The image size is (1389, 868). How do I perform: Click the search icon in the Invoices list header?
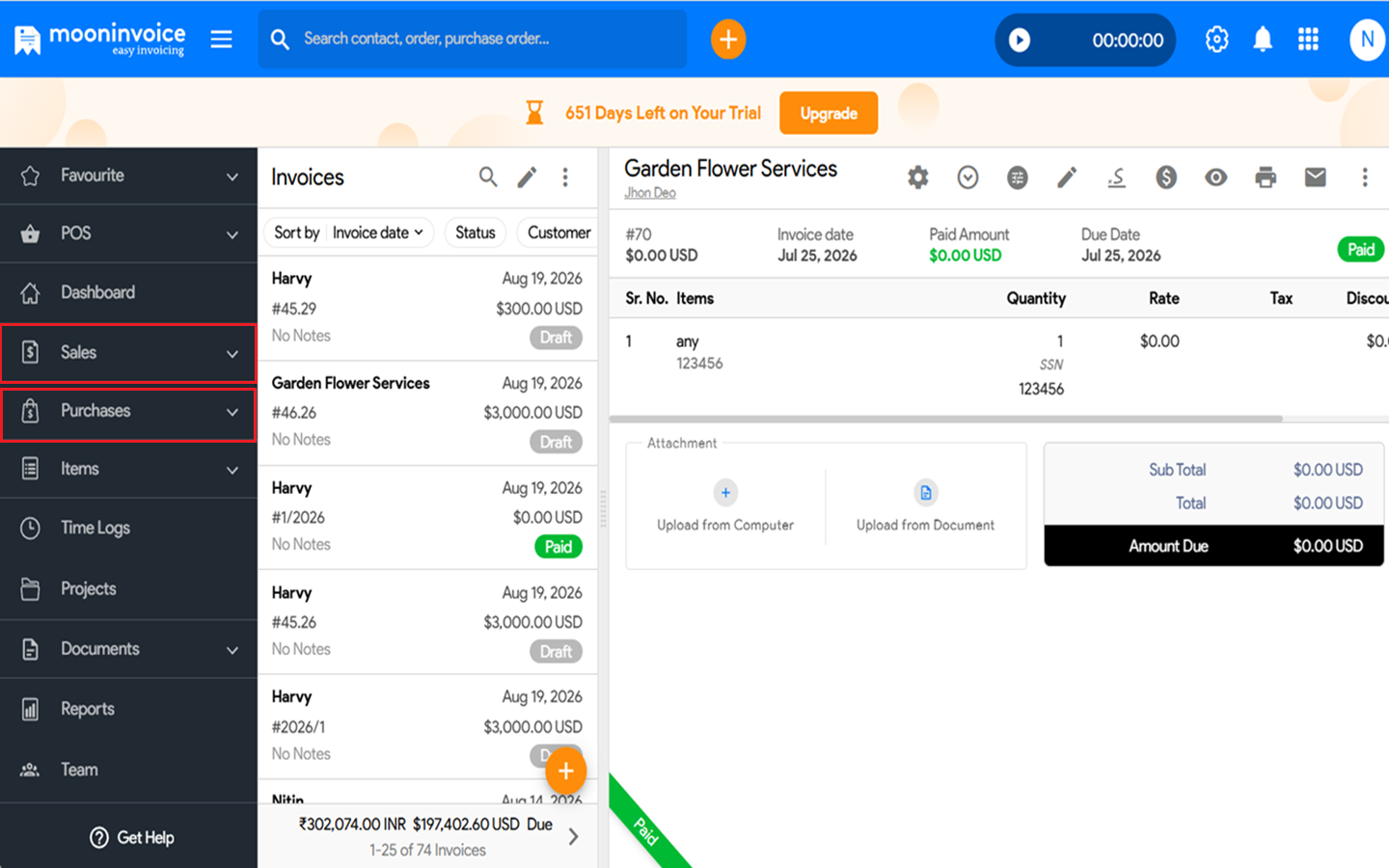[488, 176]
